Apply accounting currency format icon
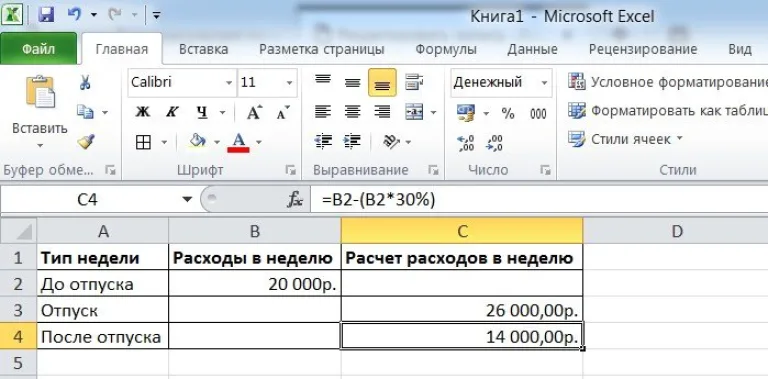This screenshot has width=768, height=379. (x=466, y=113)
